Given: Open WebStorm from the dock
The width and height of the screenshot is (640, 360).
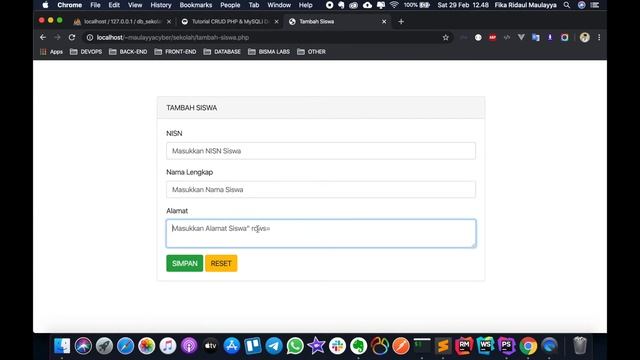Looking at the screenshot, I should coord(486,346).
